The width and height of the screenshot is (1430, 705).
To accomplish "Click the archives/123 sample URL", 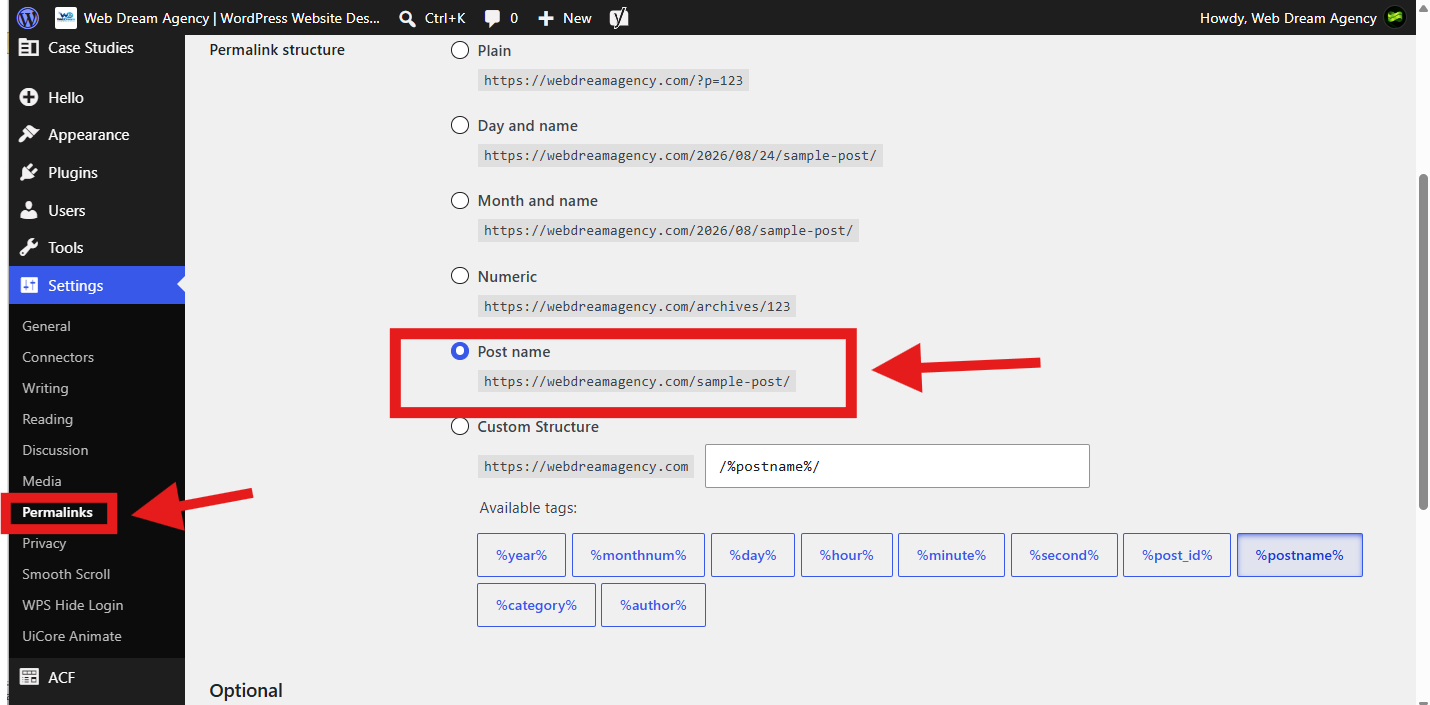I will click(x=637, y=306).
